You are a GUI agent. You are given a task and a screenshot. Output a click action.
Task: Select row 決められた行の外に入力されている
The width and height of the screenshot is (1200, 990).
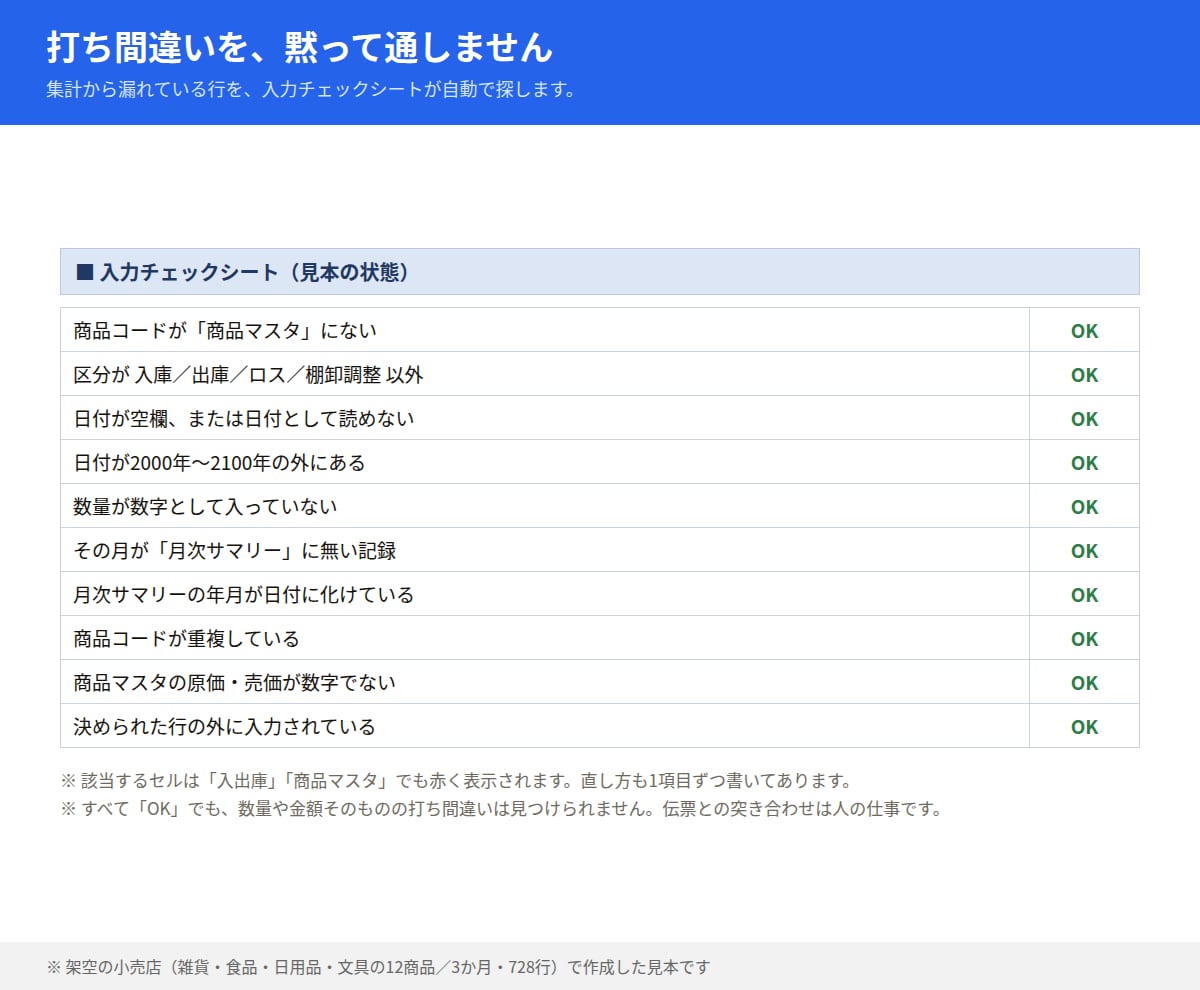pos(600,726)
